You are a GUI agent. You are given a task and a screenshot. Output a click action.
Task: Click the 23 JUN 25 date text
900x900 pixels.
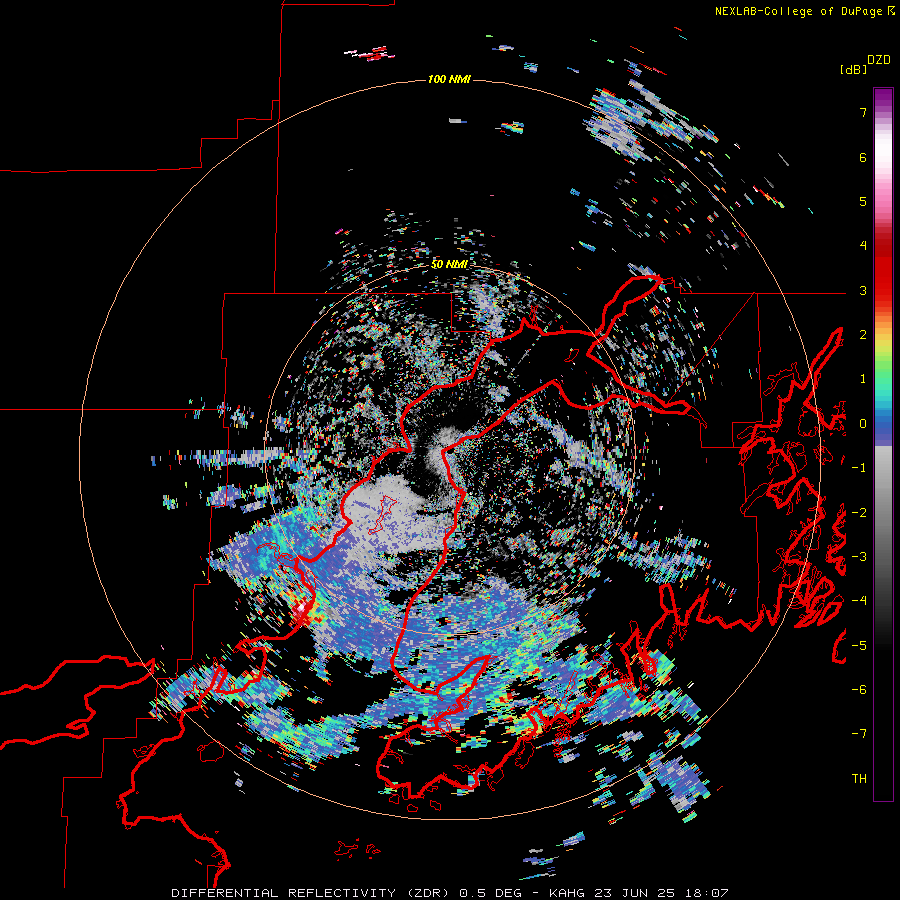pos(634,893)
